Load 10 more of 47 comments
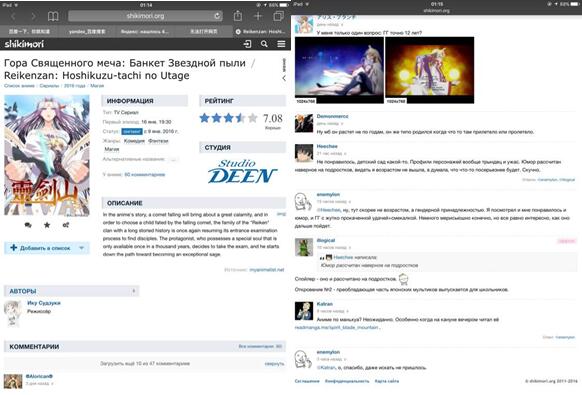The width and height of the screenshot is (582, 395). pyautogui.click(x=145, y=363)
